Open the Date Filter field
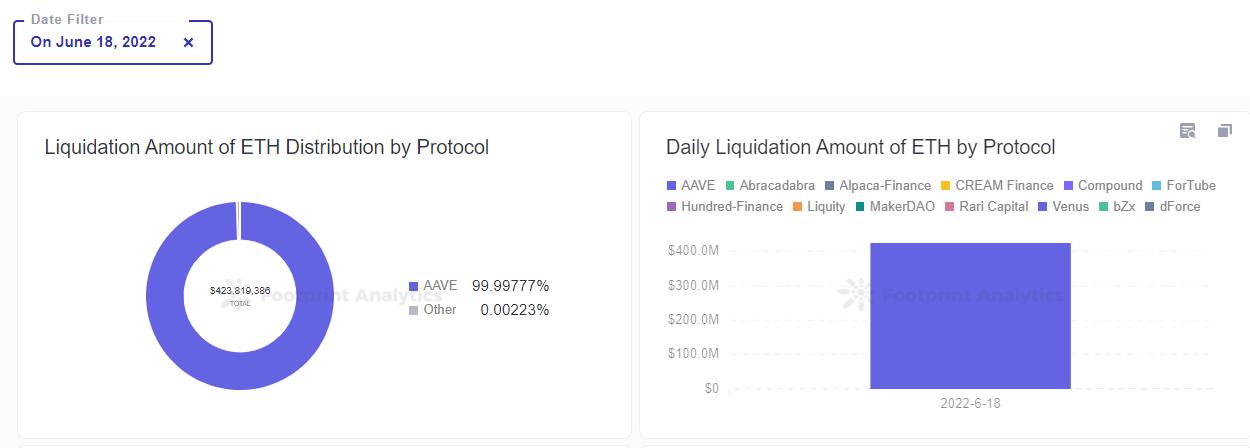 point(93,43)
